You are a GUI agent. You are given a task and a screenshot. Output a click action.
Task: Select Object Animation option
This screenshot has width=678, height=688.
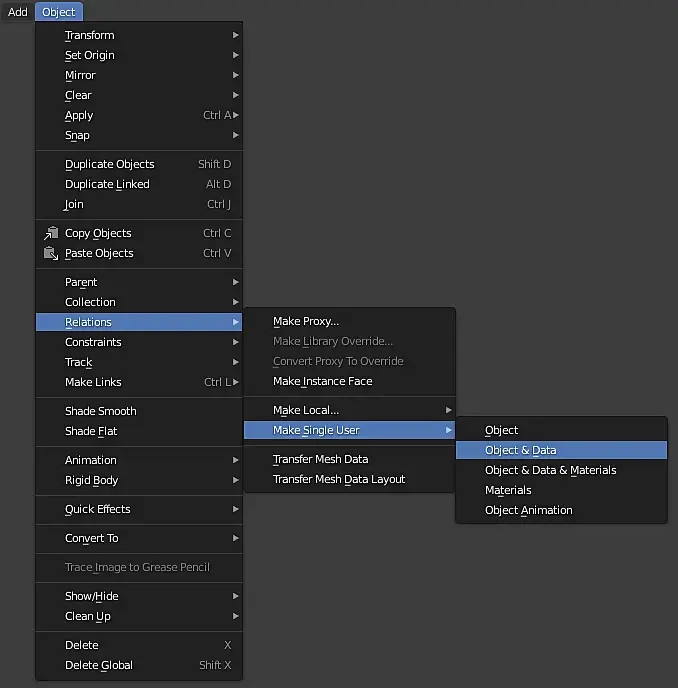(529, 510)
